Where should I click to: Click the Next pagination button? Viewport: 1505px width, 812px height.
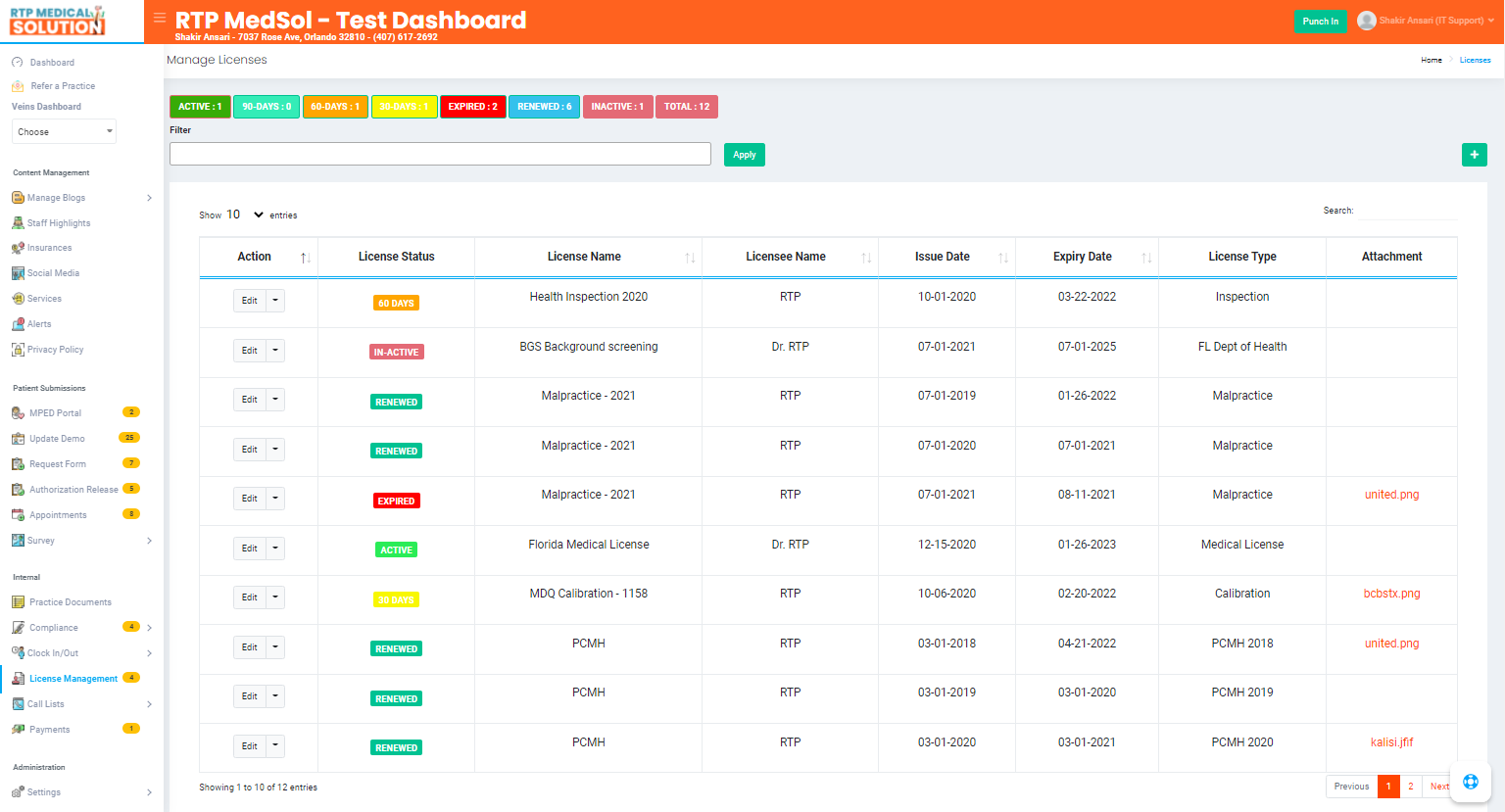click(1439, 787)
